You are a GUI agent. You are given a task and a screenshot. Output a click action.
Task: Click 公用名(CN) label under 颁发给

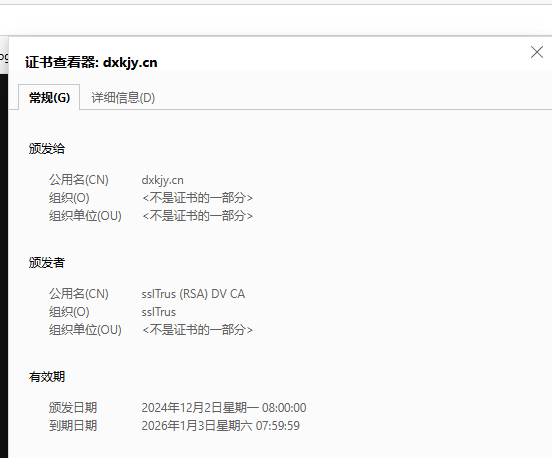tap(79, 180)
